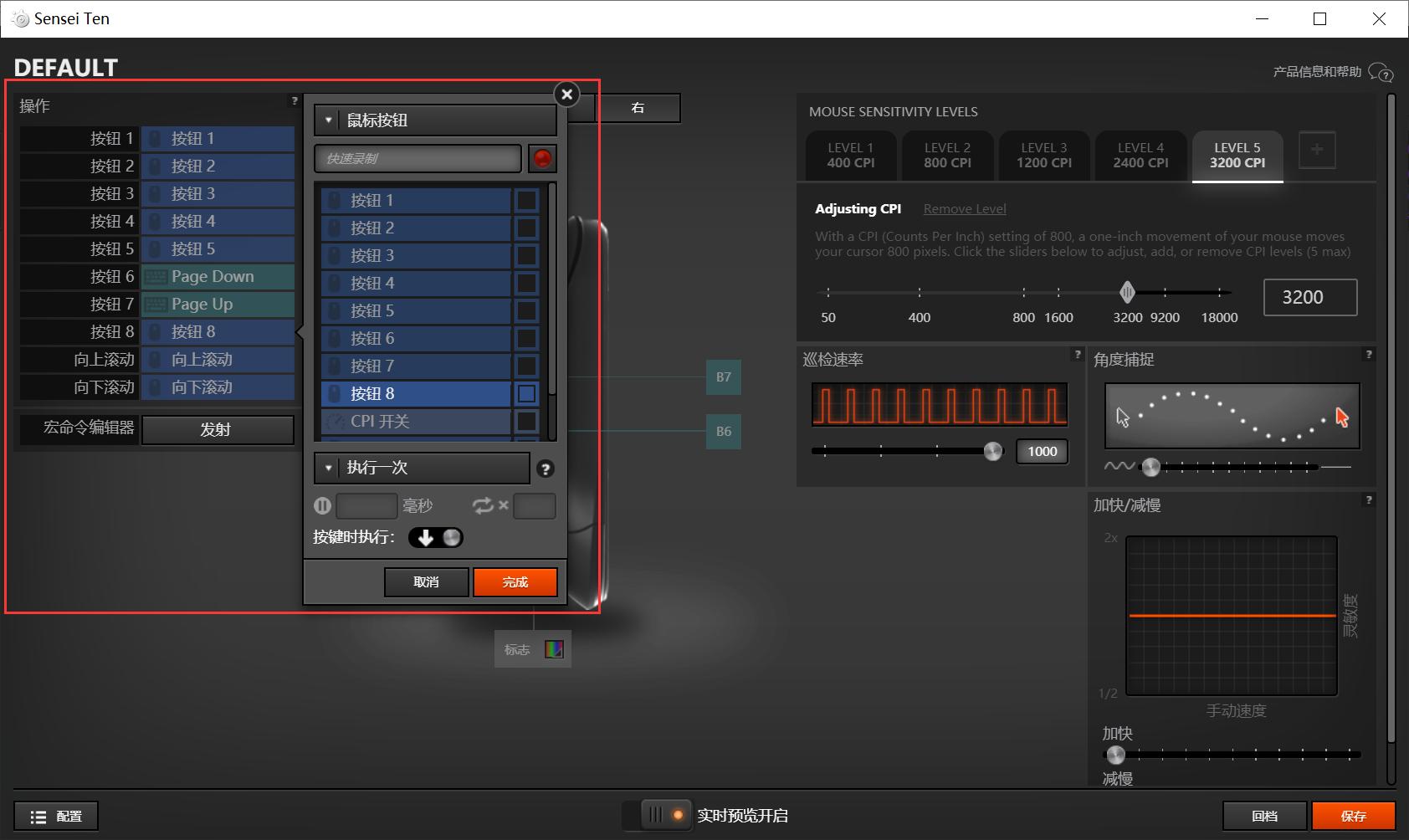Close the button assignment popup
Image resolution: width=1409 pixels, height=840 pixels.
(x=566, y=95)
